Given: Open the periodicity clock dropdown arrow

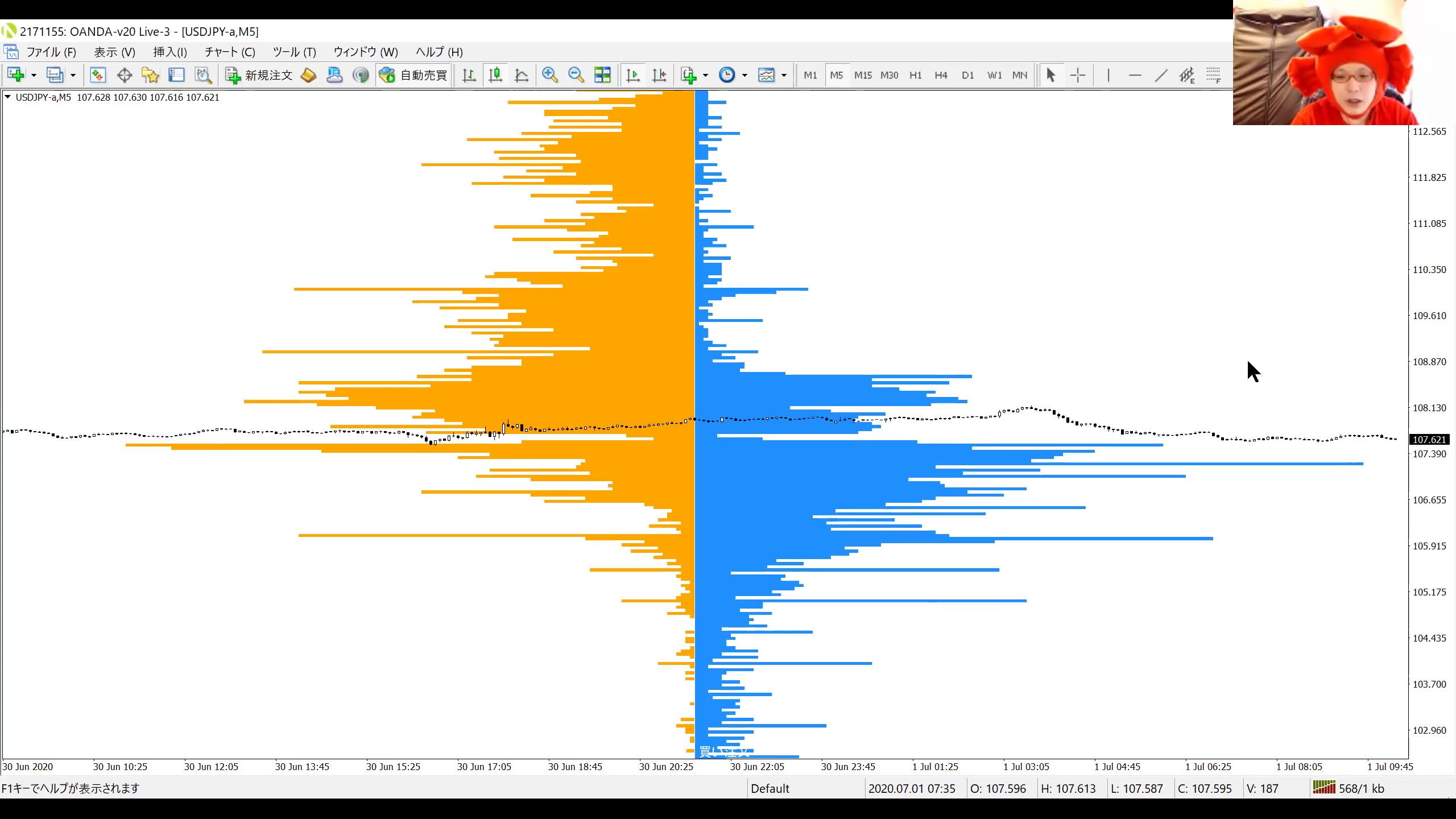Looking at the screenshot, I should tap(744, 75).
